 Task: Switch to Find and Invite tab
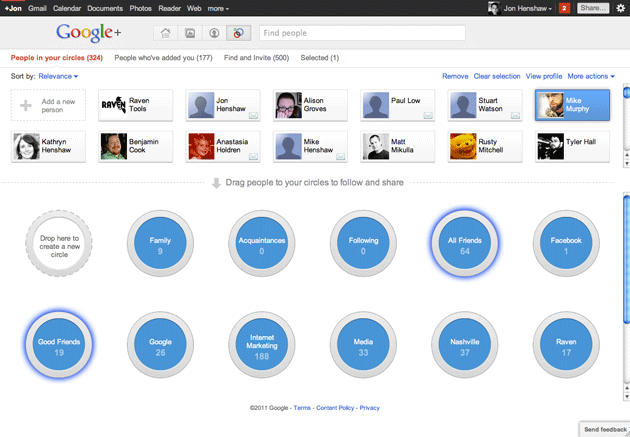tap(256, 58)
